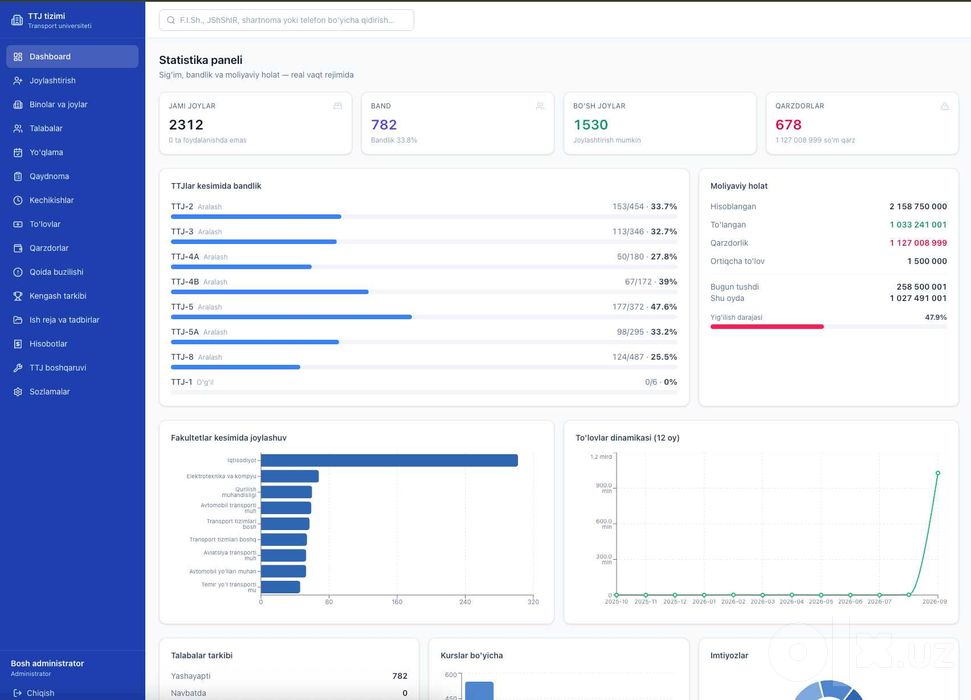The width and height of the screenshot is (971, 700).
Task: Open TTJ boshqaruvi section
Action: (72, 368)
